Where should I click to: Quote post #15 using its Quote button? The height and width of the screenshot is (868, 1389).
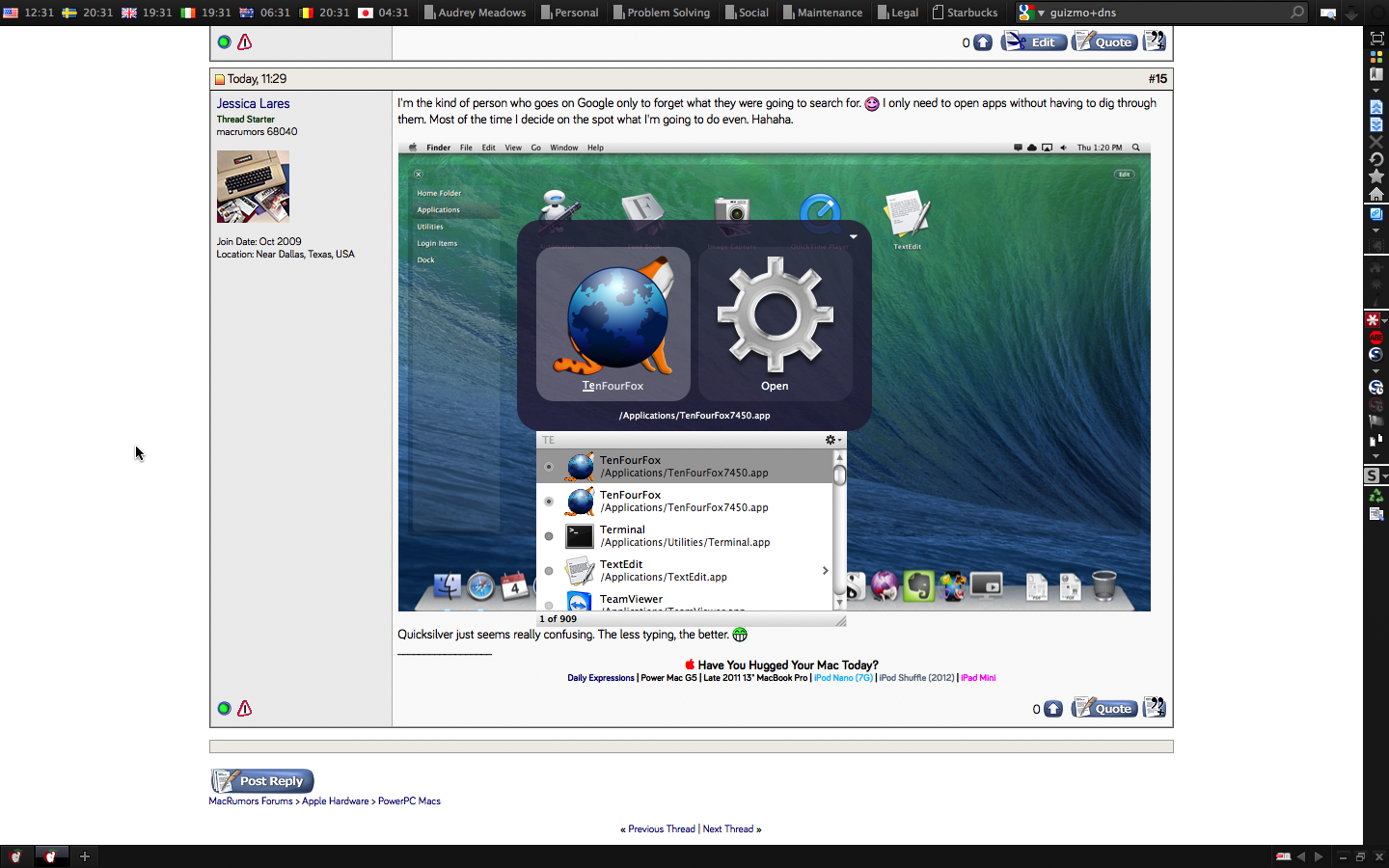1104,708
